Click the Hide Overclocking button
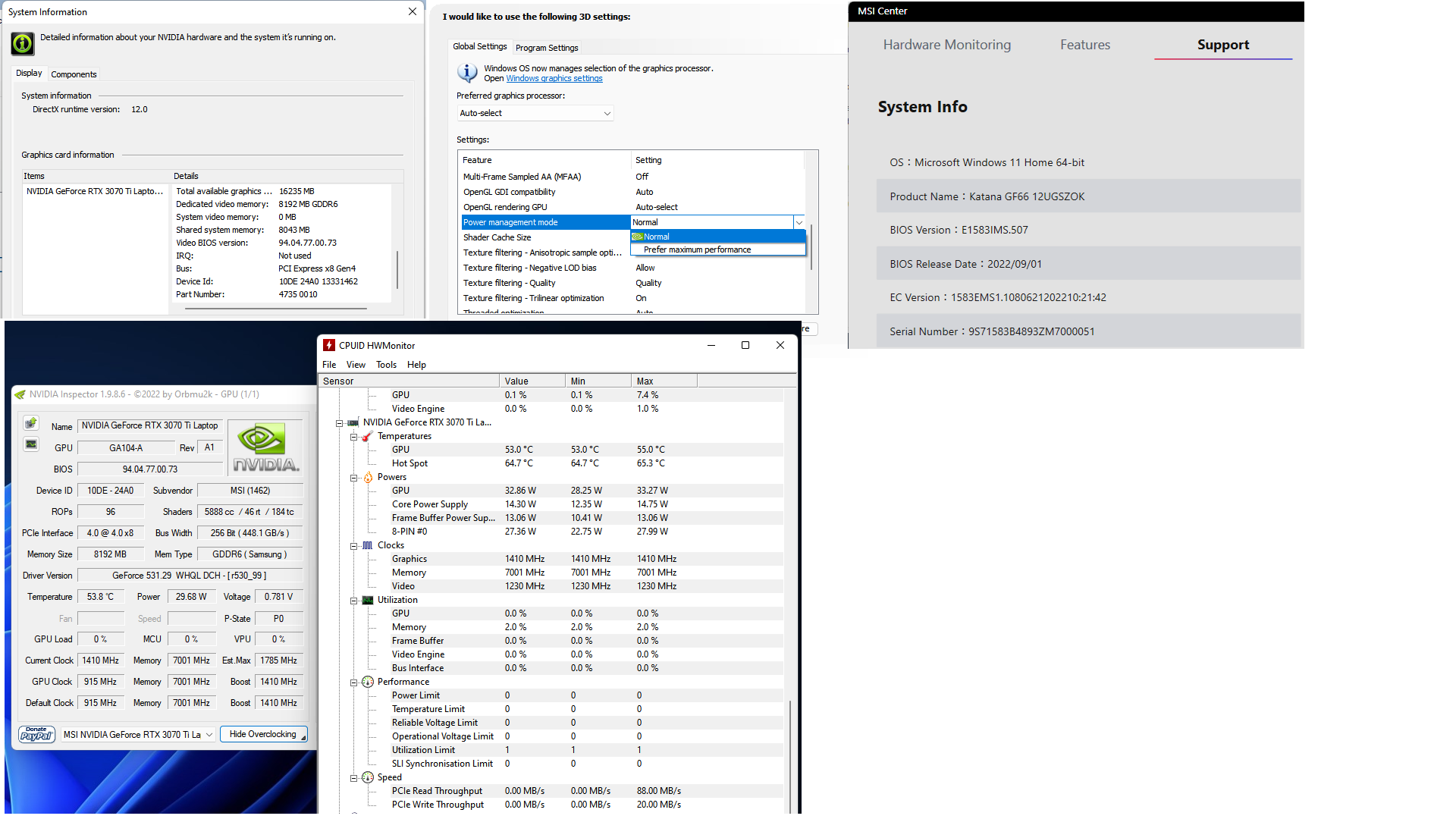This screenshot has height=819, width=1456. tap(263, 734)
